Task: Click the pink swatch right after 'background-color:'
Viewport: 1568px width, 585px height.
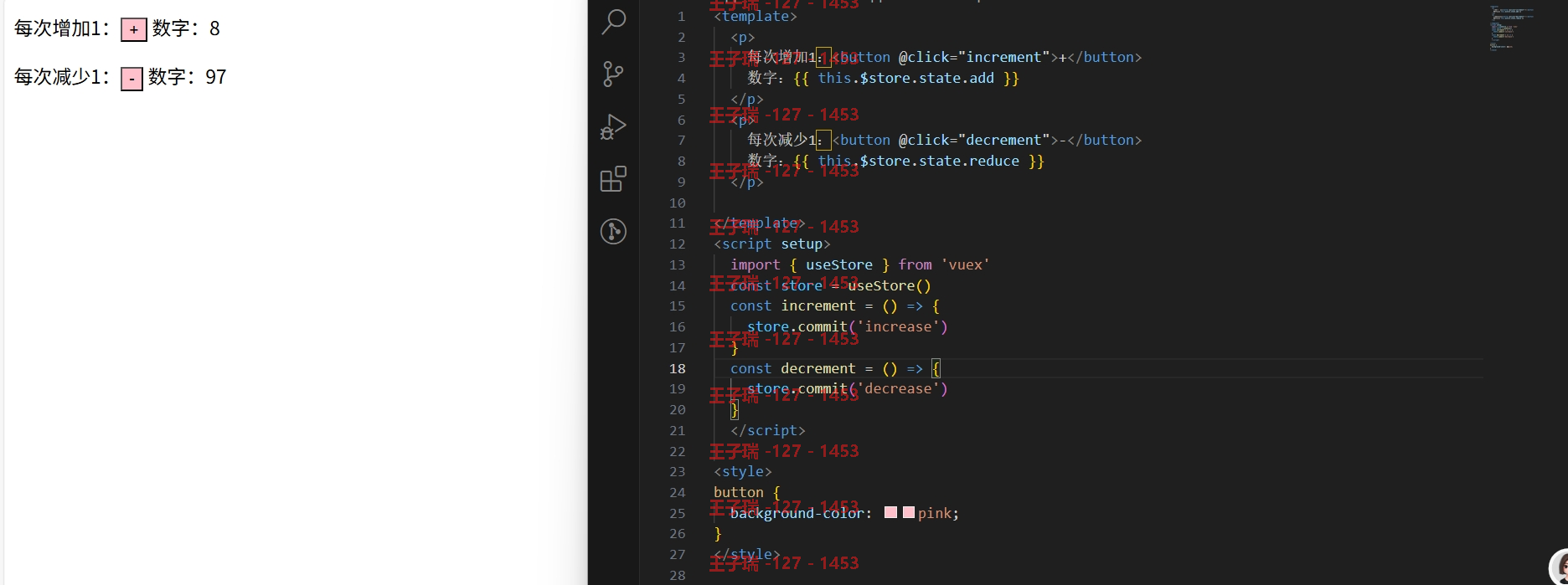Action: coord(890,512)
